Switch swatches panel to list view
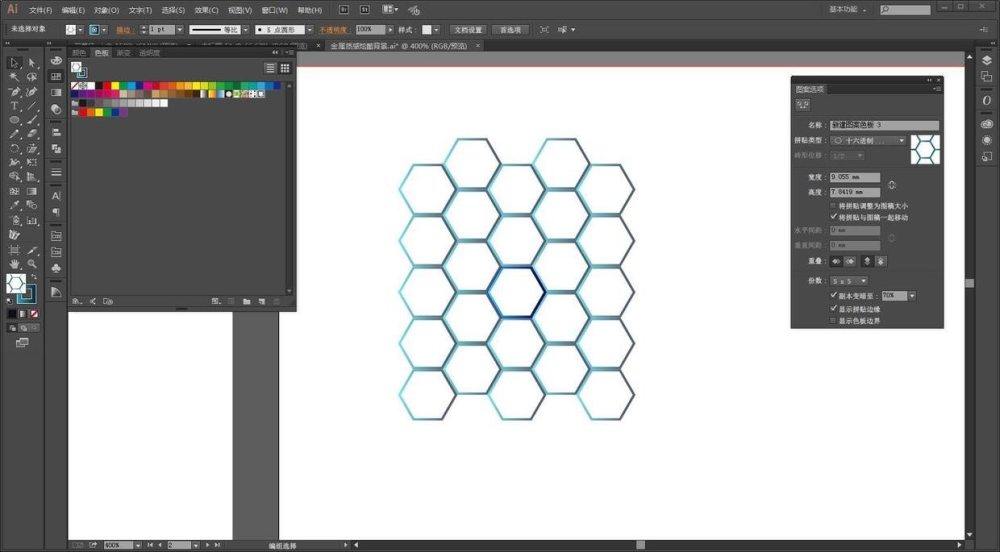The height and width of the screenshot is (552, 1000). (x=270, y=68)
